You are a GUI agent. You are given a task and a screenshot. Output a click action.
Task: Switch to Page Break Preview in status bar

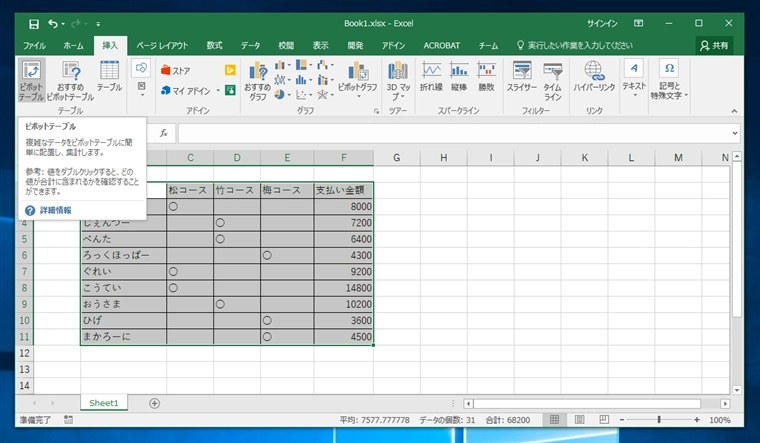pos(604,420)
